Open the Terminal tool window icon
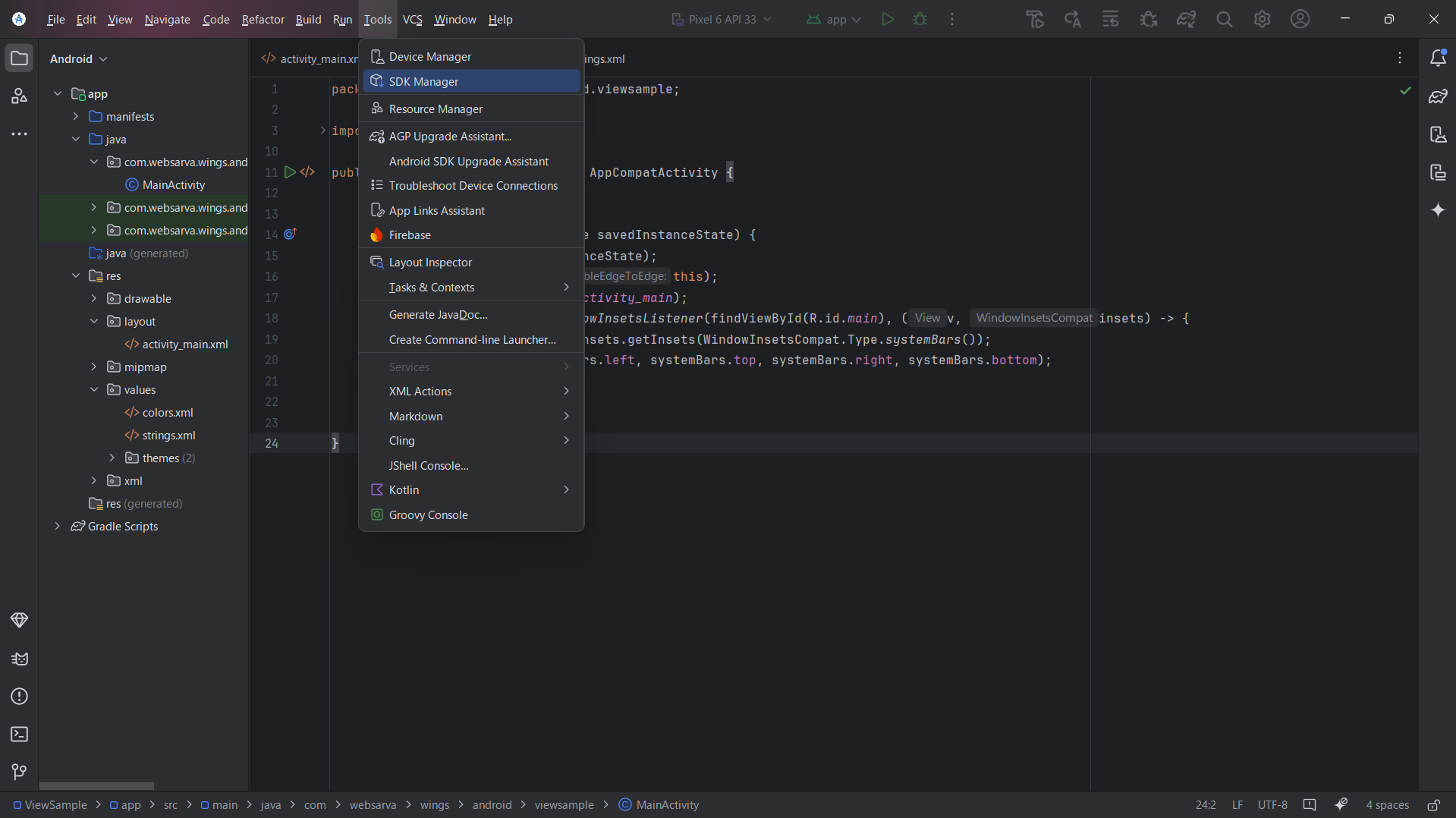The image size is (1456, 818). pos(19,735)
